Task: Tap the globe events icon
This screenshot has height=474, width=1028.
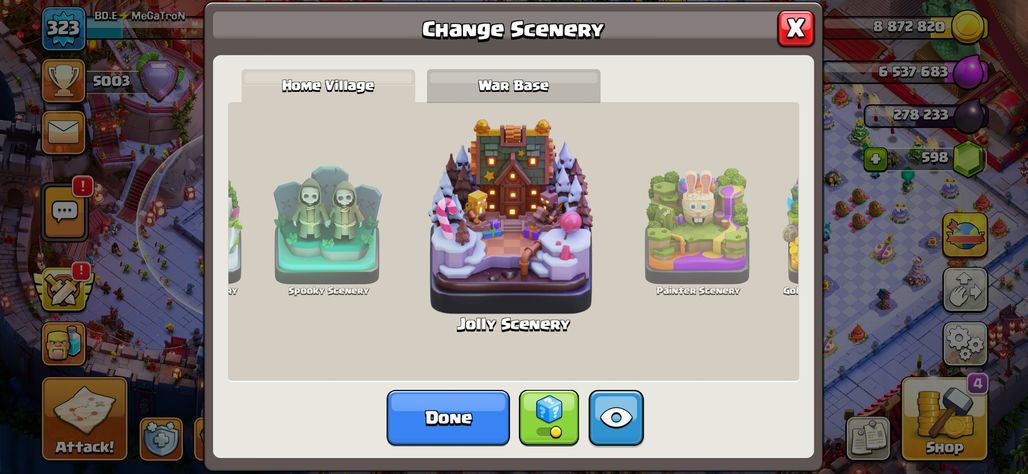Action: [965, 235]
